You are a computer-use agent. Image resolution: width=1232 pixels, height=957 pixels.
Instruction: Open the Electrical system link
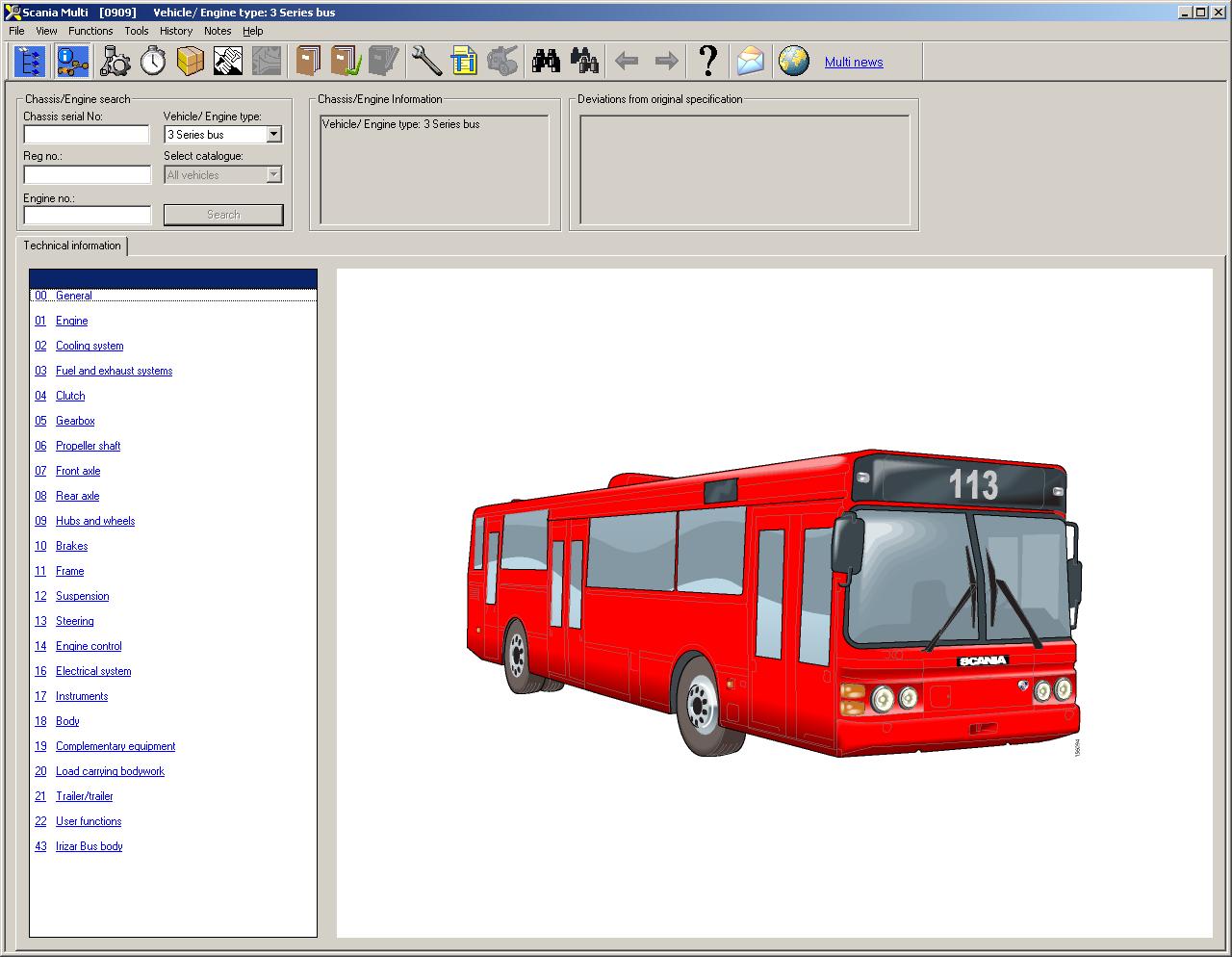pos(93,671)
